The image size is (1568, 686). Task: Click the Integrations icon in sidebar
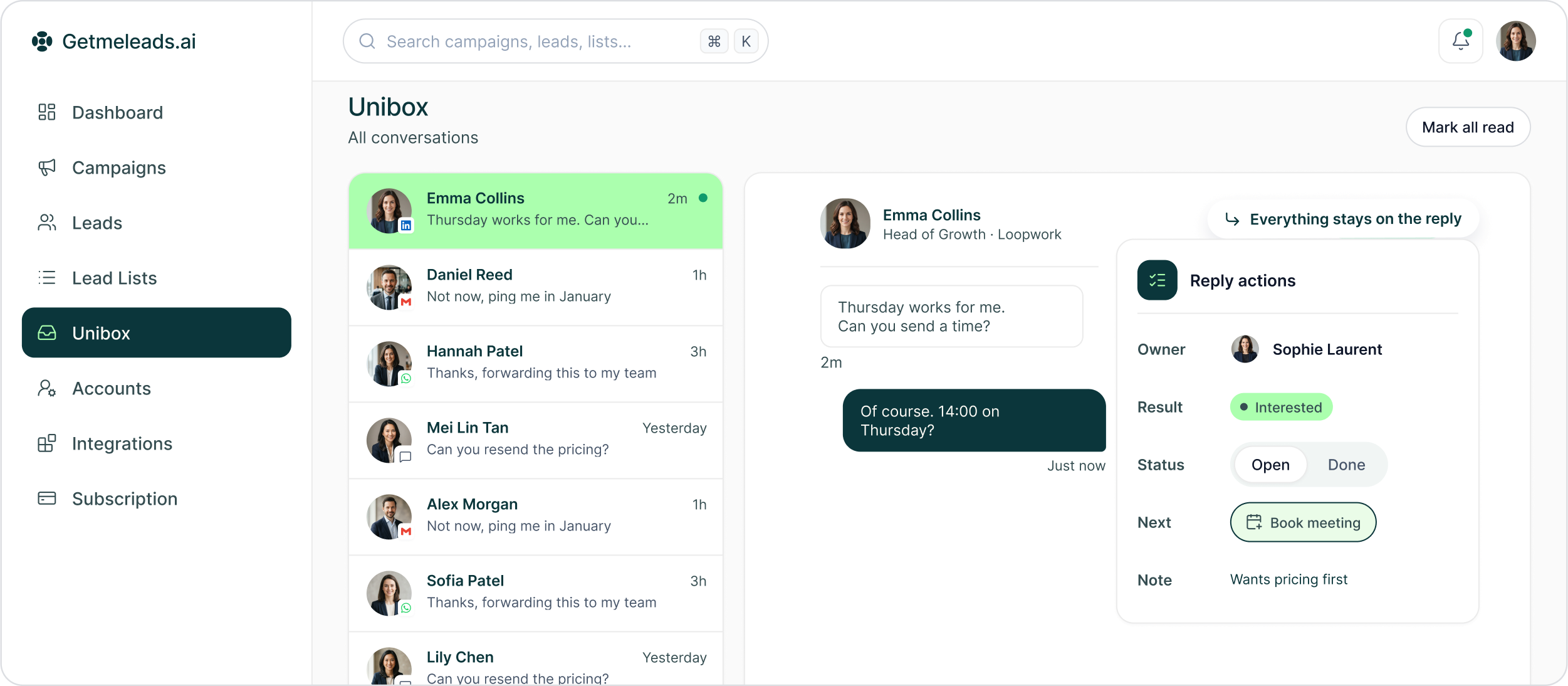(47, 443)
